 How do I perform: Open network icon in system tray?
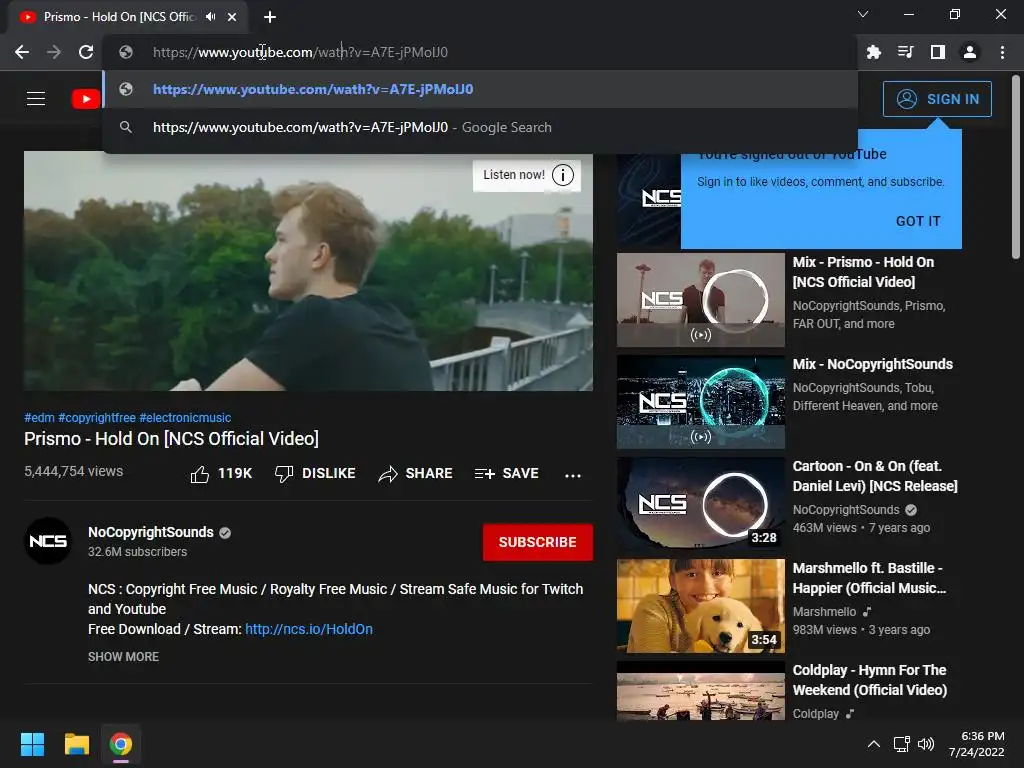click(x=902, y=744)
